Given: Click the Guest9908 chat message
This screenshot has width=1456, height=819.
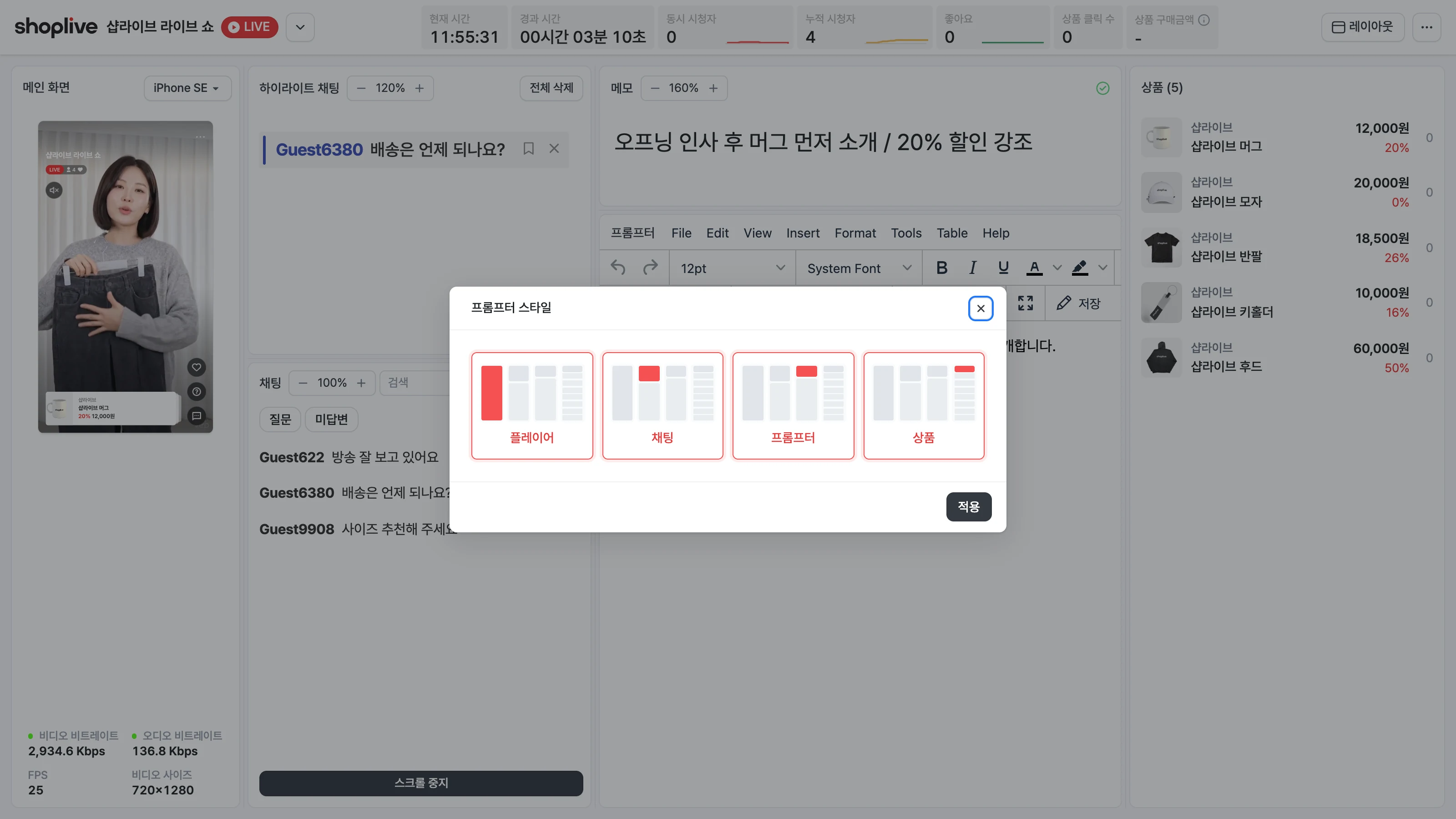Looking at the screenshot, I should 357,529.
